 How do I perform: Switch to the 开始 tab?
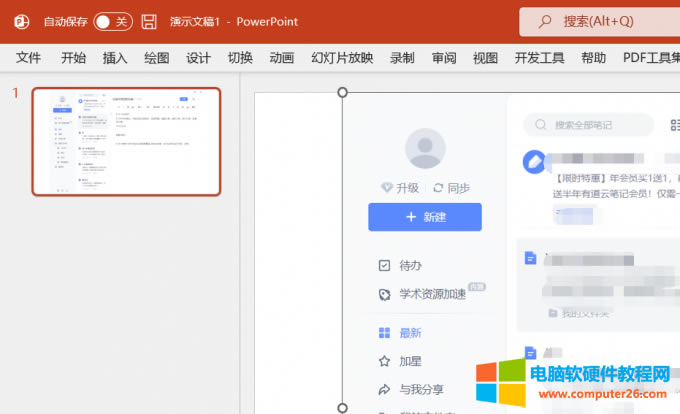[73, 58]
